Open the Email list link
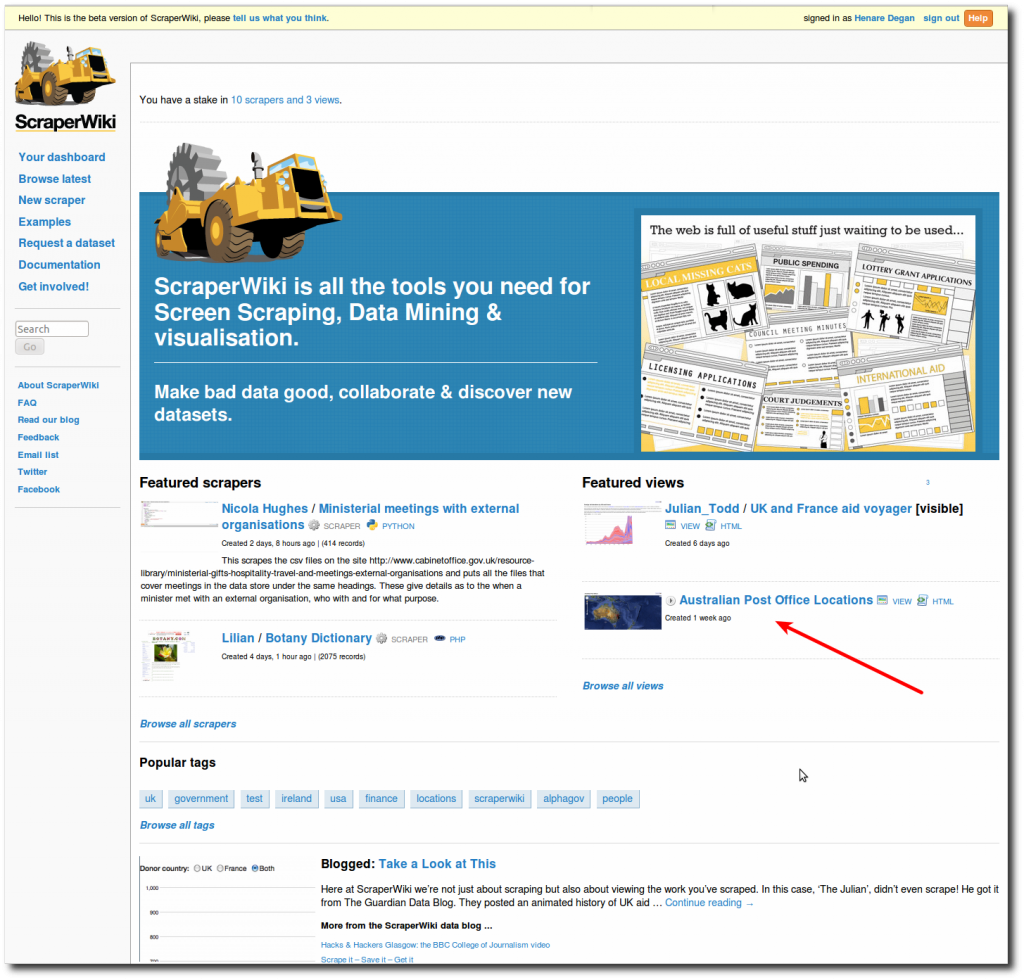This screenshot has height=980, width=1024. (x=38, y=456)
